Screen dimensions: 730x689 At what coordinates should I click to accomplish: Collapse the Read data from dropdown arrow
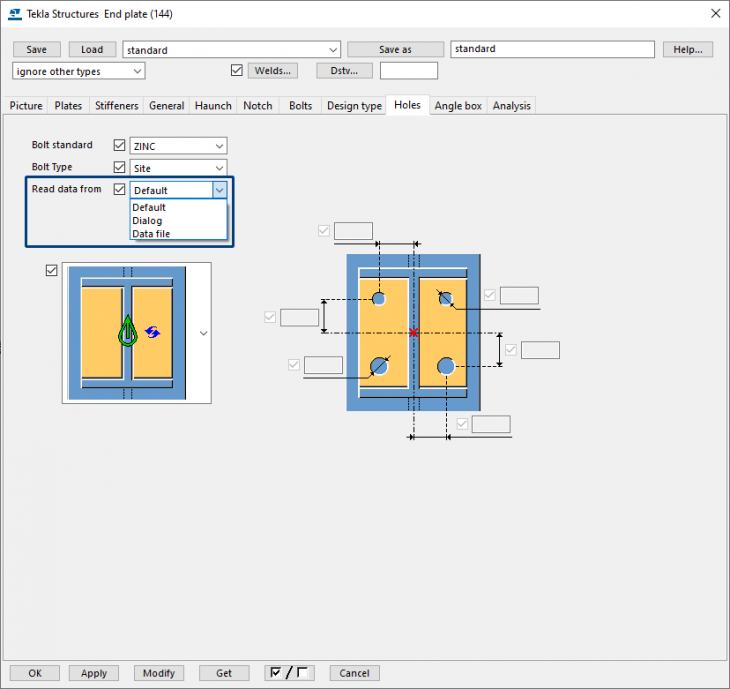219,190
